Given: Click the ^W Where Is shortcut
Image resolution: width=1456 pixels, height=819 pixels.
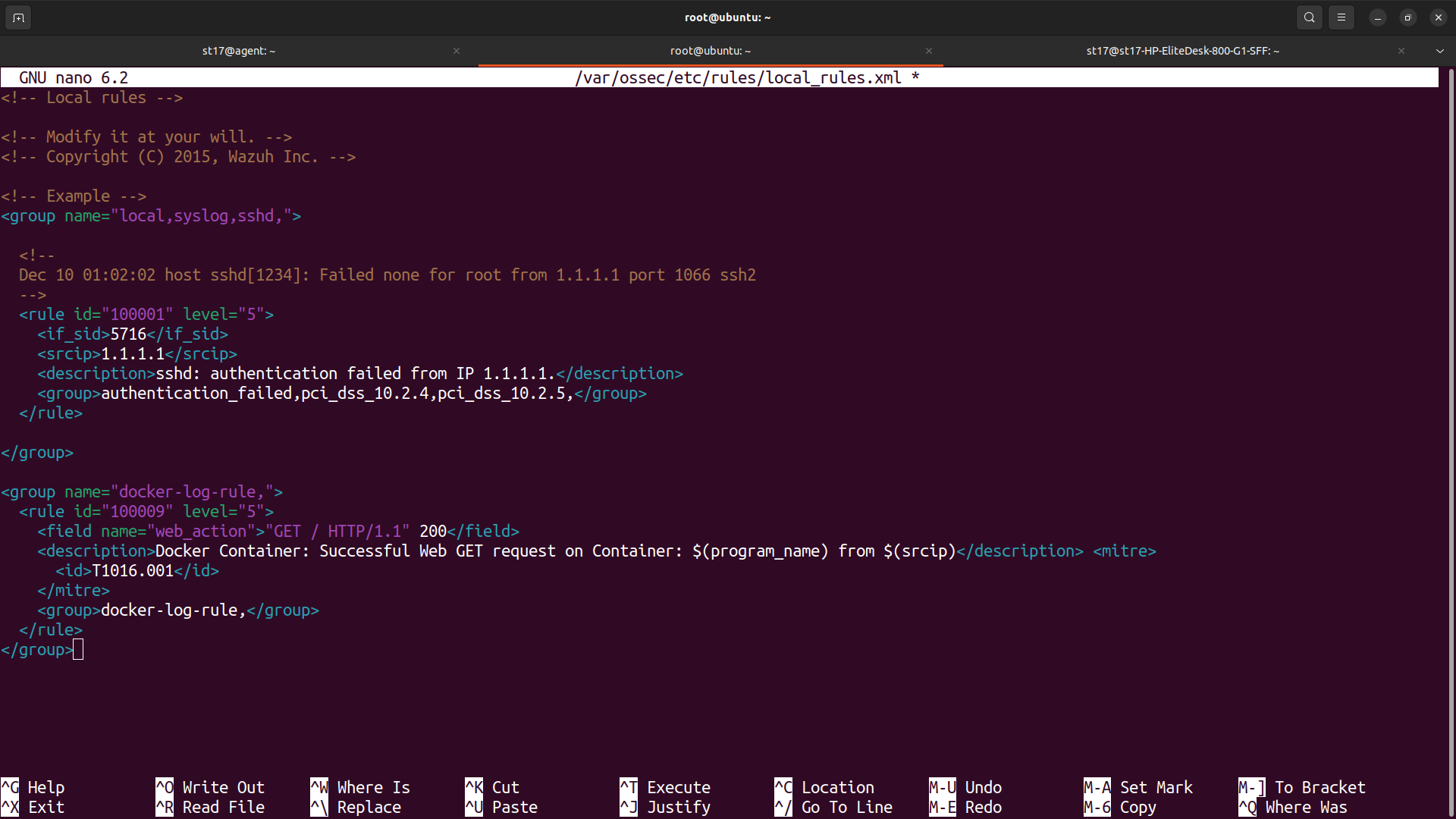Looking at the screenshot, I should coord(360,787).
